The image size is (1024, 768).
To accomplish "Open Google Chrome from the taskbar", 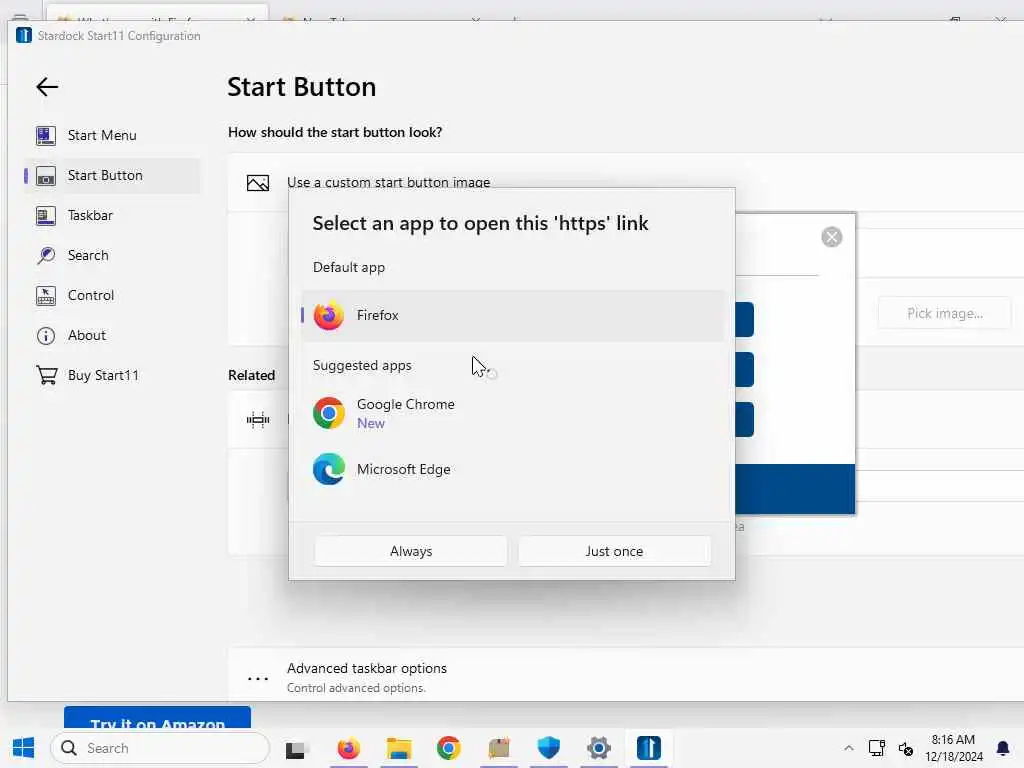I will (x=449, y=748).
